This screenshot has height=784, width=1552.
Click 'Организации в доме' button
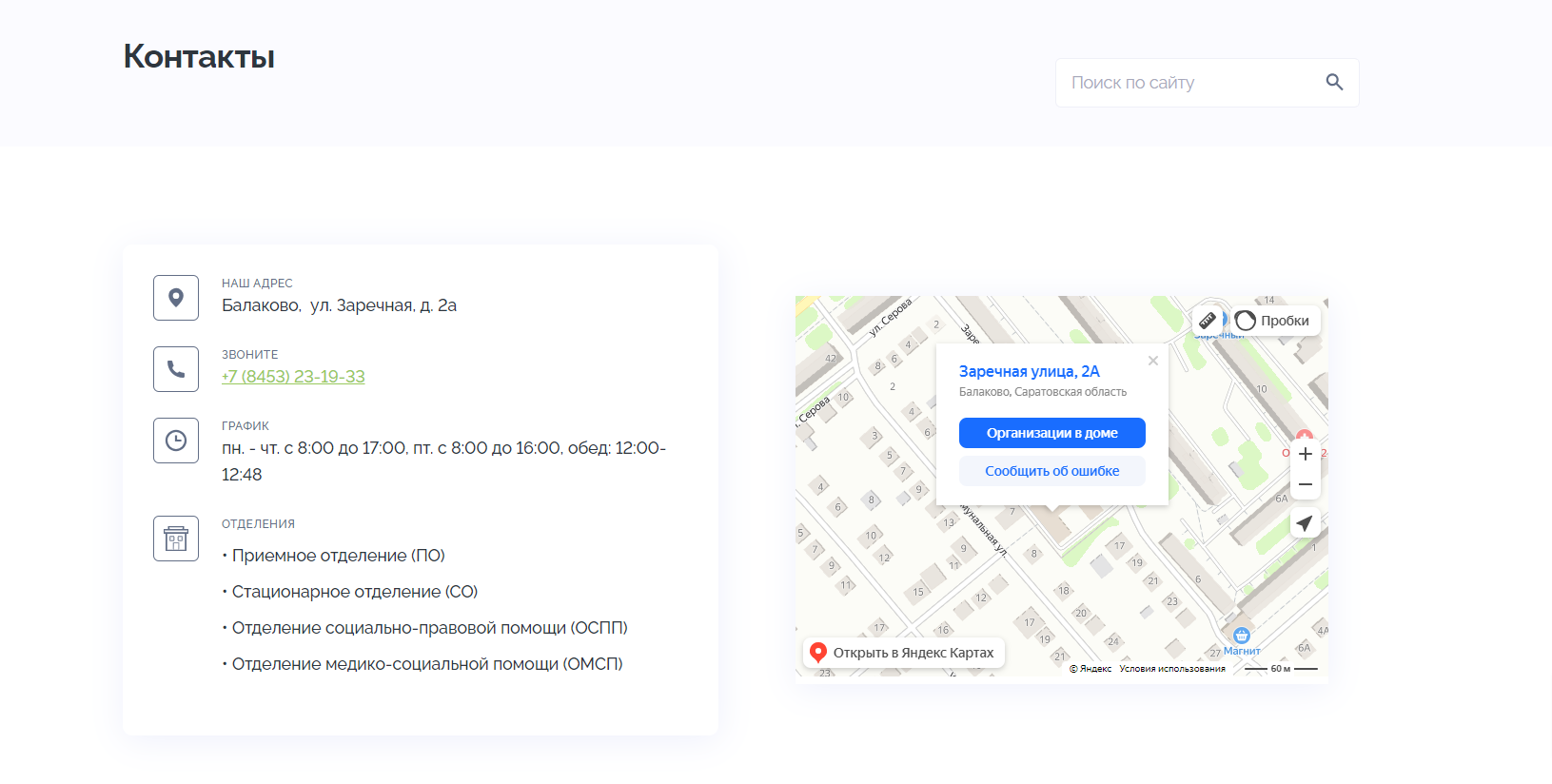pyautogui.click(x=1051, y=433)
